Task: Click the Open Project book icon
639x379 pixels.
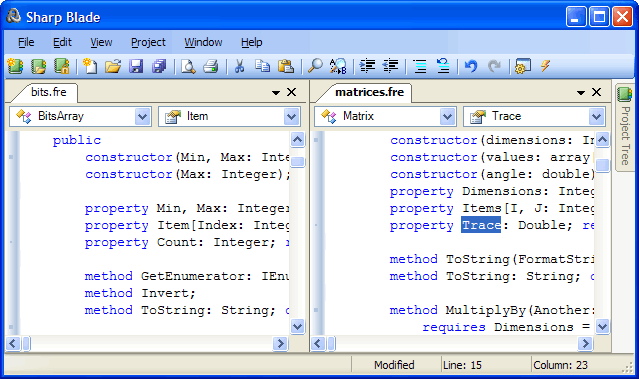Action: pyautogui.click(x=39, y=66)
